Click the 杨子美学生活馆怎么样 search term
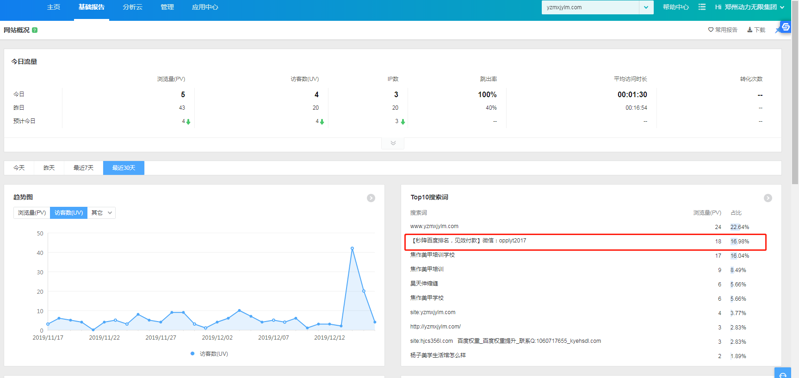The image size is (799, 378). click(x=438, y=355)
